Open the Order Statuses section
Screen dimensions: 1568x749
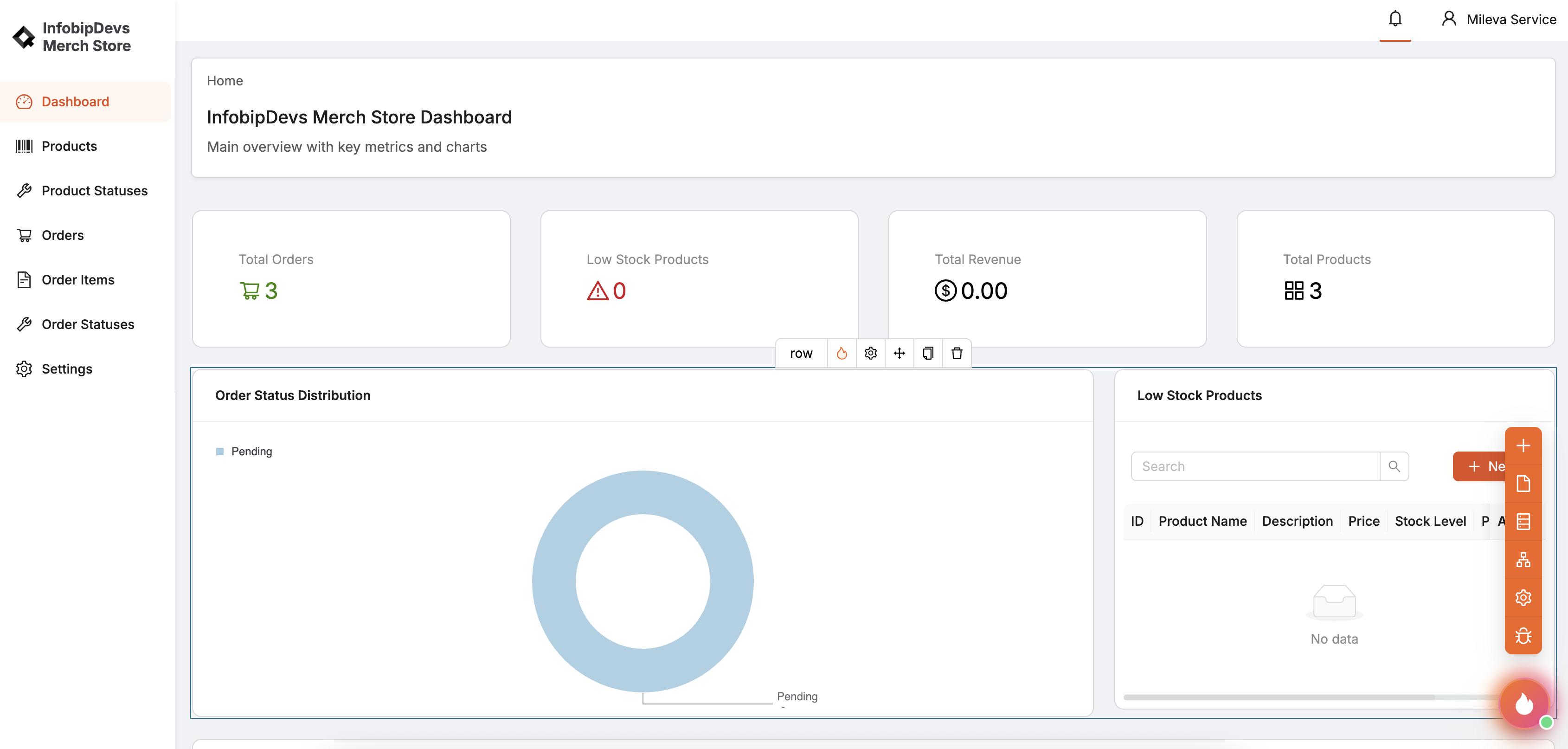[x=88, y=324]
